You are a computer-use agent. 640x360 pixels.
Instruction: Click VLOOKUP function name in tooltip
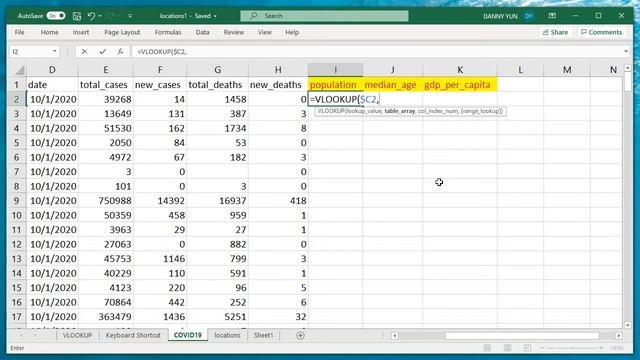(x=331, y=111)
